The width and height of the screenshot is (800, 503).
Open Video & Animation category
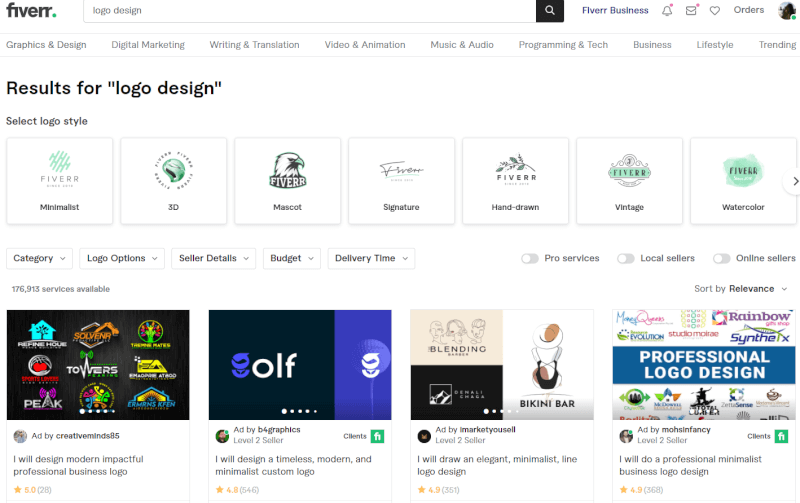point(365,45)
